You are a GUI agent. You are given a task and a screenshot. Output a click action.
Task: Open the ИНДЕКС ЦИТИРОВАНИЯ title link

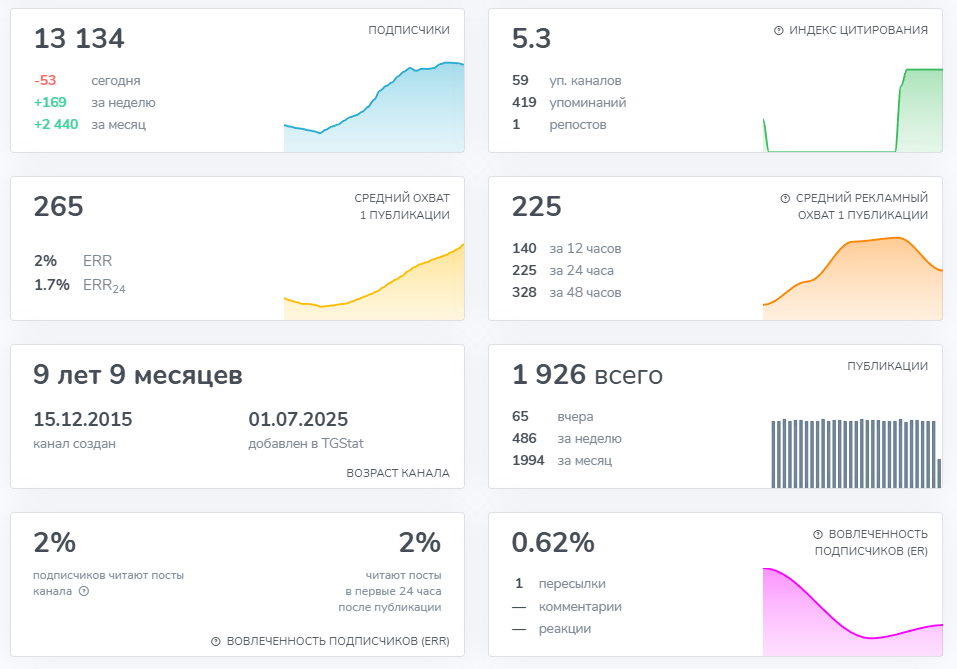point(858,30)
